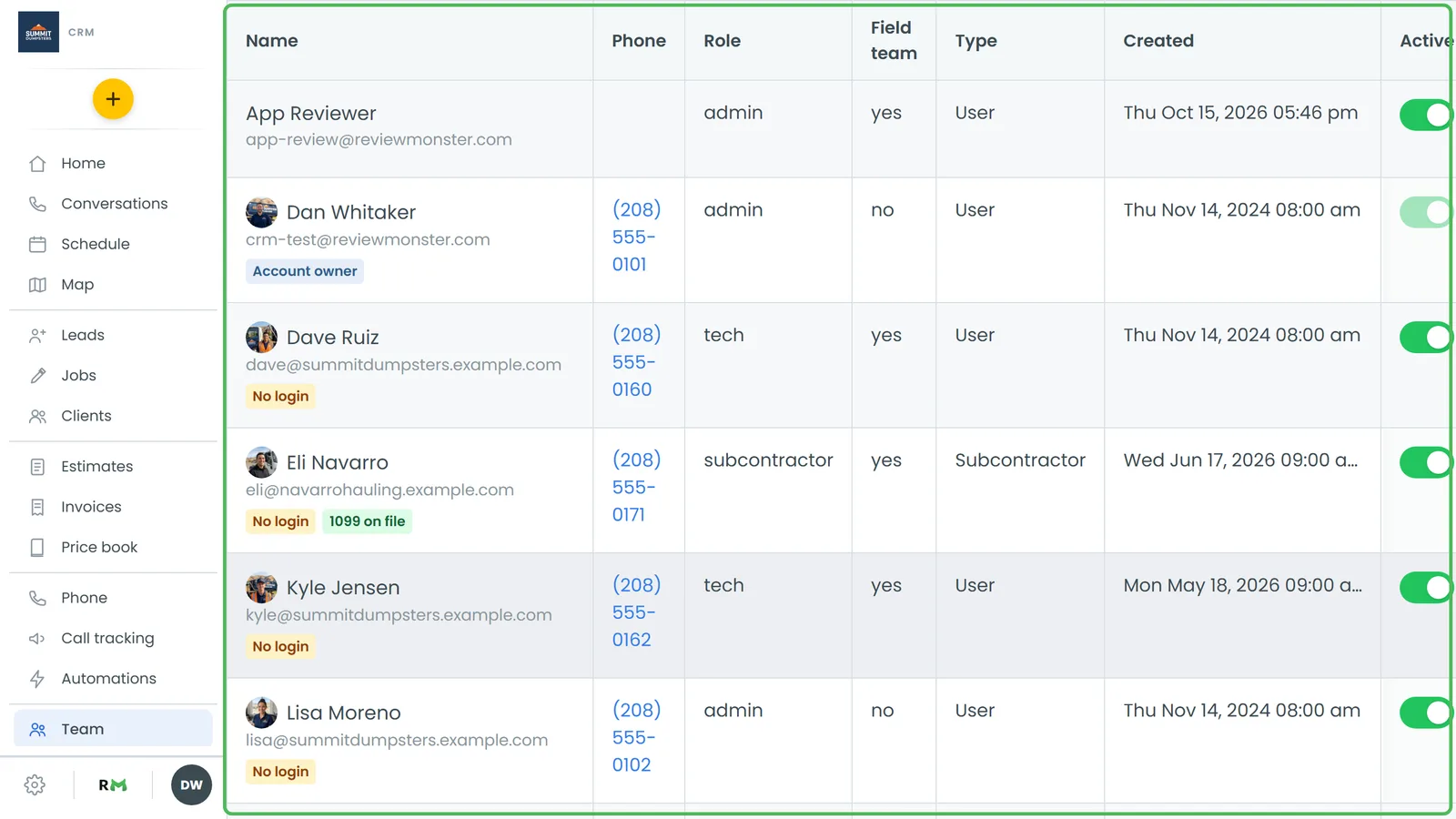Toggle Active switch for Dave Ruiz
Viewport: 1456px width, 819px height.
click(1426, 338)
